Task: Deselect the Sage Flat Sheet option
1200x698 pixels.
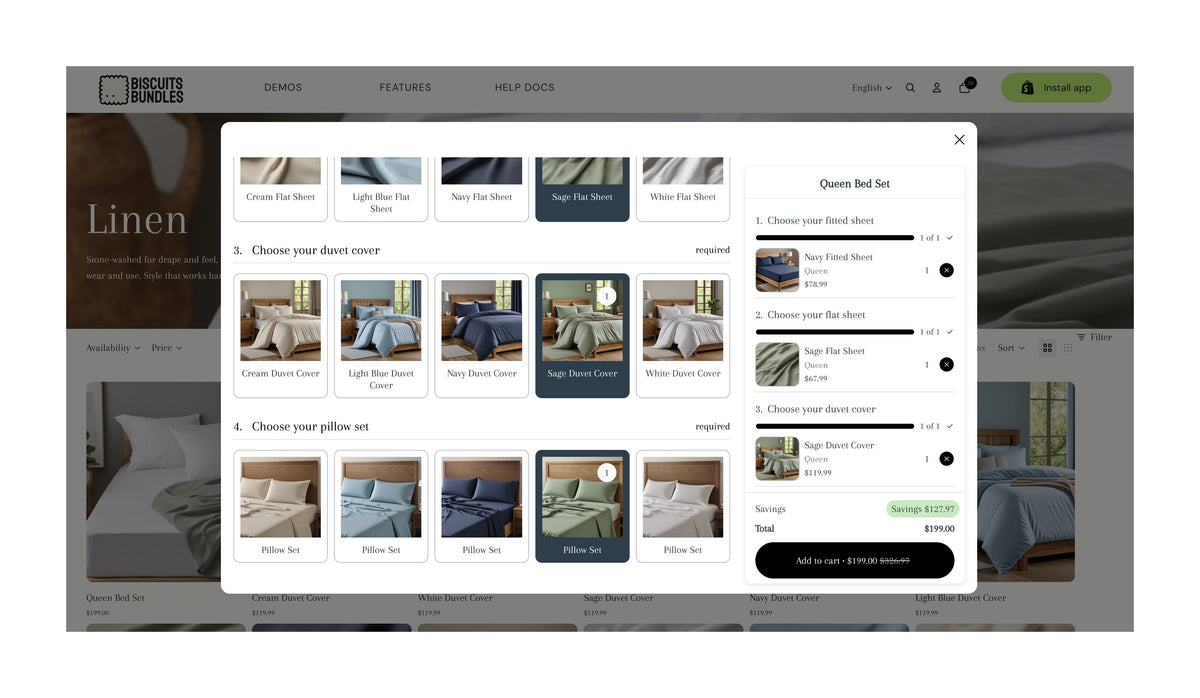Action: click(582, 188)
